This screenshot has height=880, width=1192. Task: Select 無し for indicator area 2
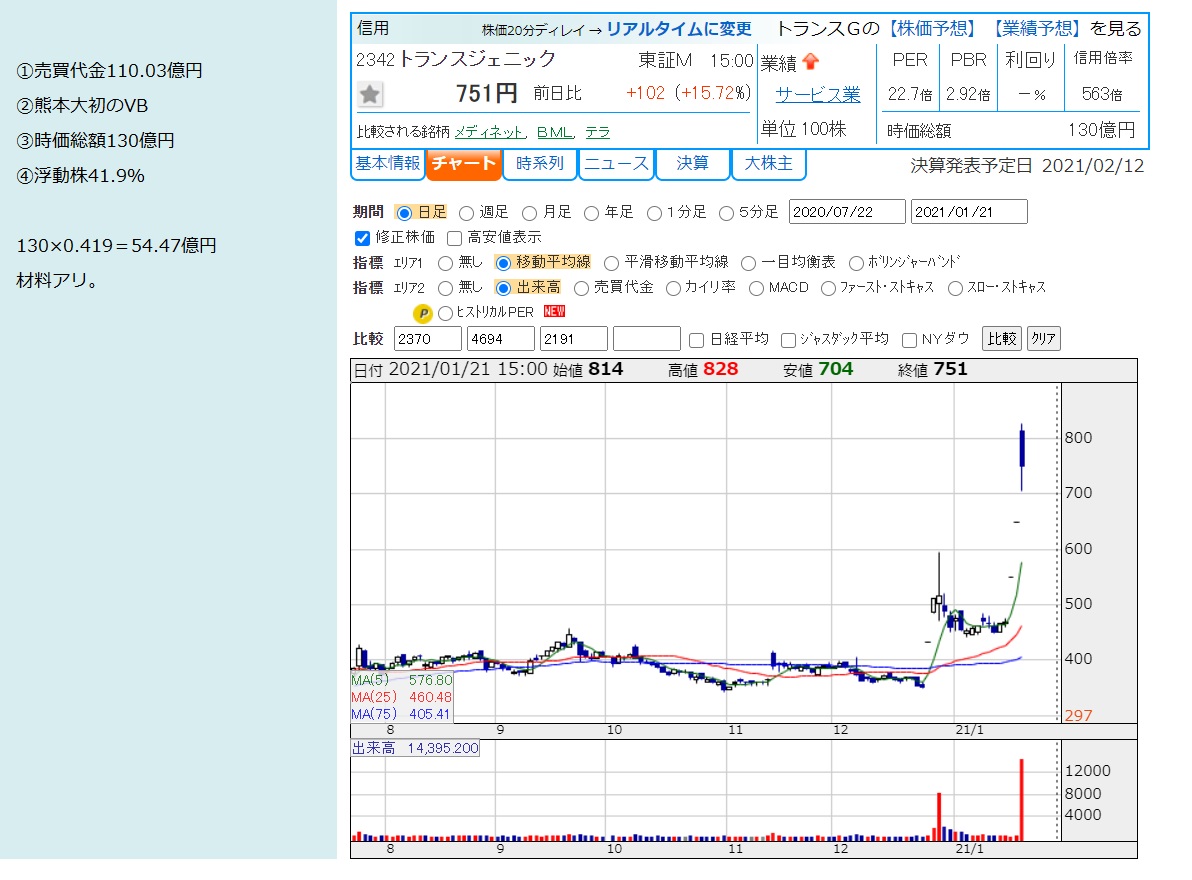445,288
